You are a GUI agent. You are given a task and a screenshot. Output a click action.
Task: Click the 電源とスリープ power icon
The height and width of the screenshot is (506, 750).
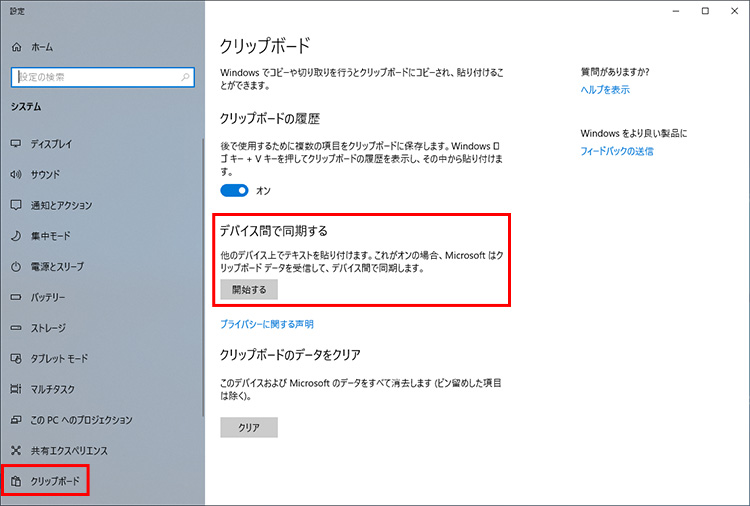[16, 266]
